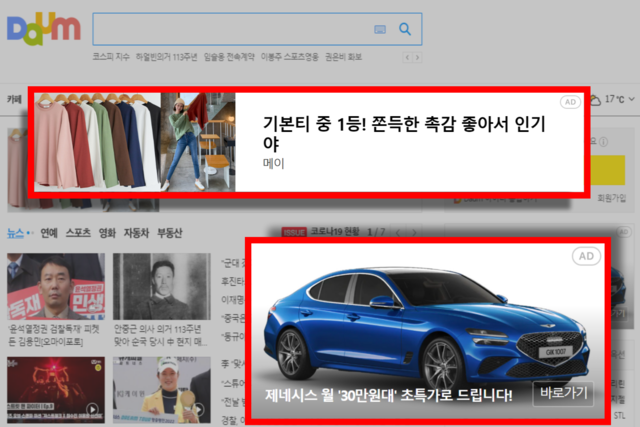Screen dimensions: 640x427
Task: Open trending keyword 이봉주 스포츠영웅
Action: point(289,57)
